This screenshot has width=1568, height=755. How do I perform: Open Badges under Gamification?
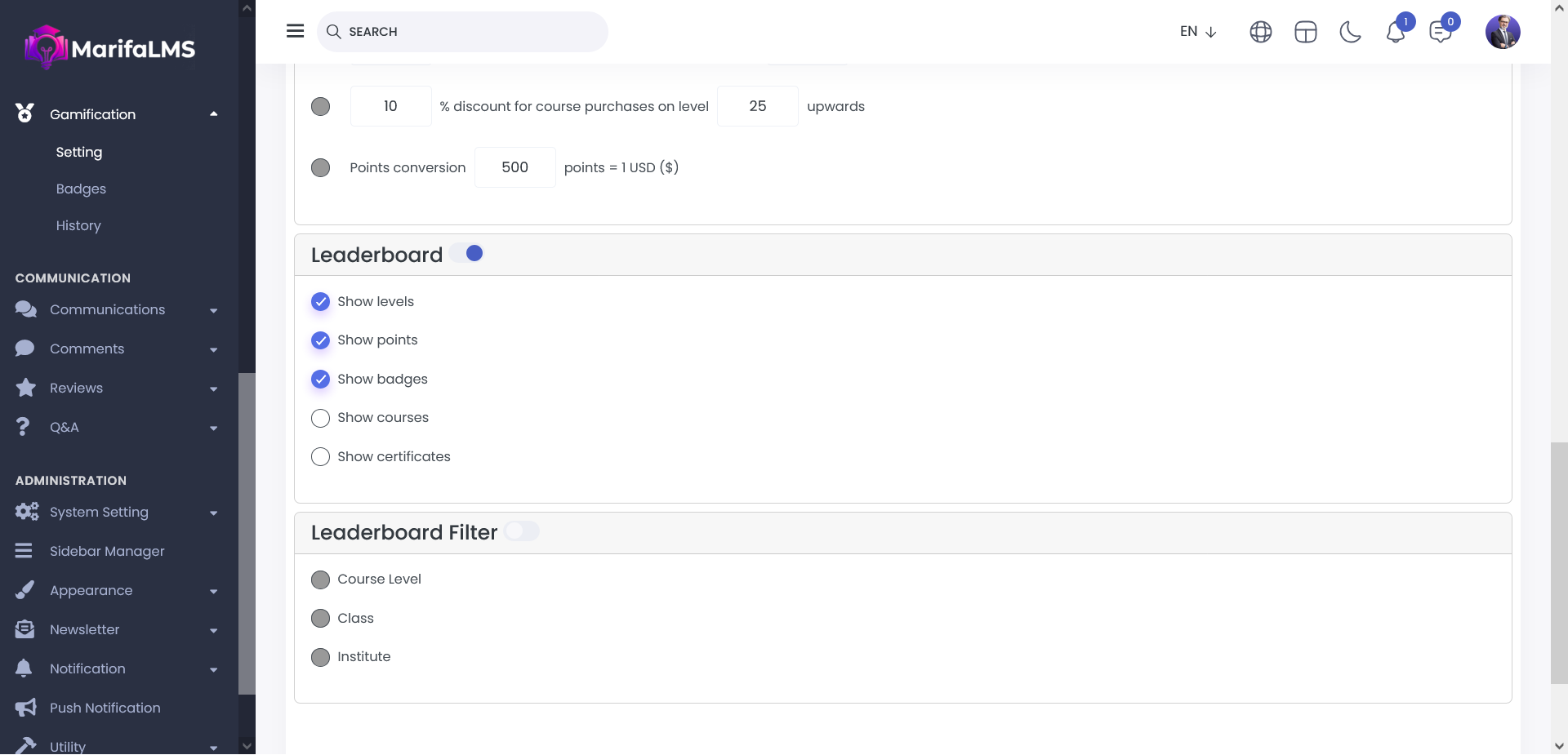[x=81, y=189]
